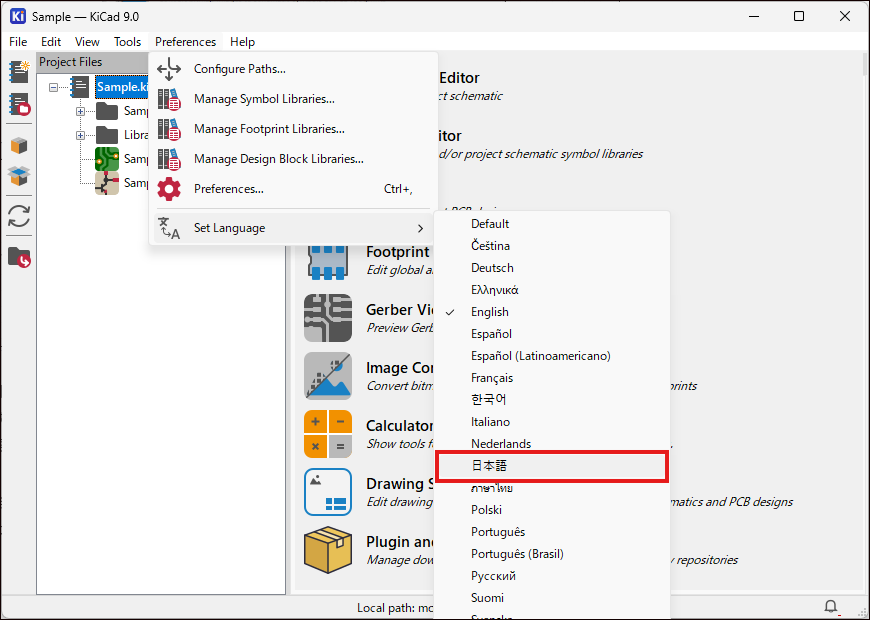Choose Deutsch as the interface language
870x620 pixels.
492,268
